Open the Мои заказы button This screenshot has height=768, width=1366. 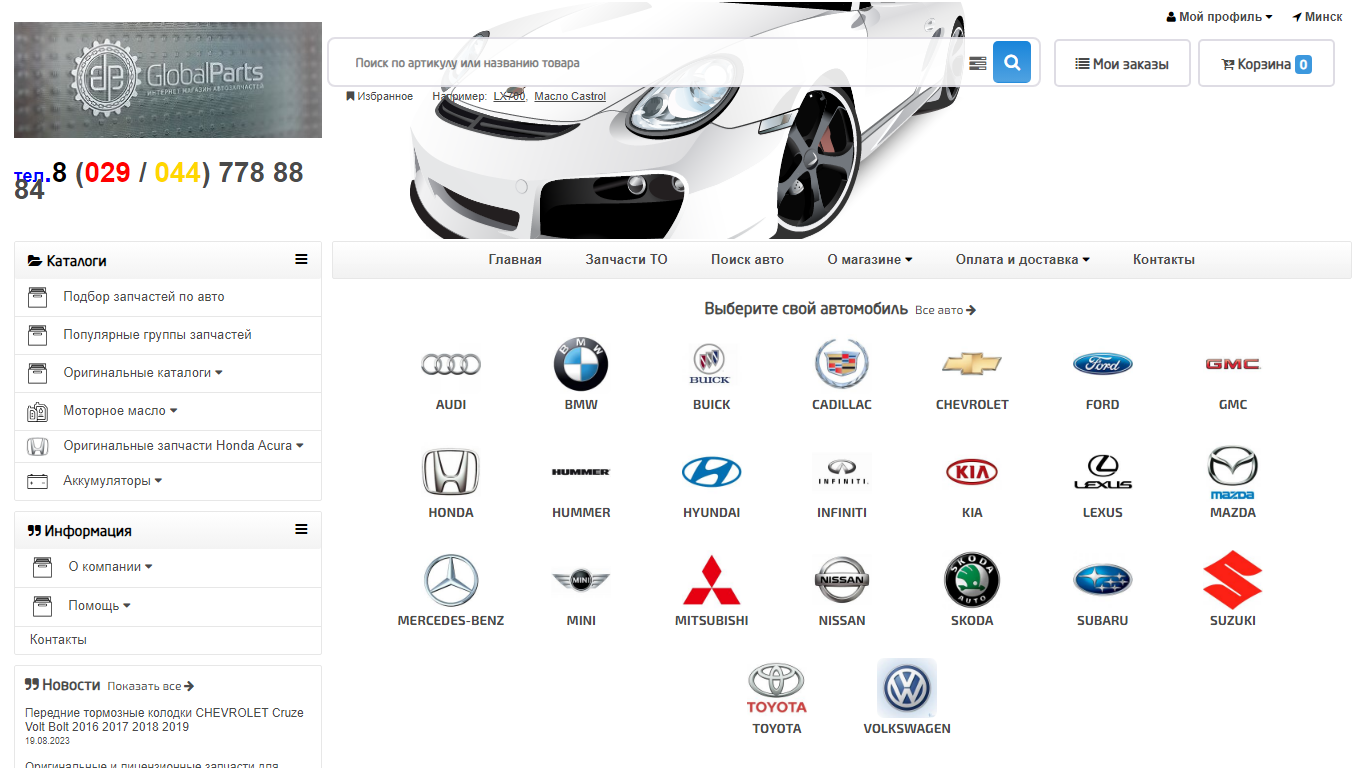pyautogui.click(x=1122, y=63)
